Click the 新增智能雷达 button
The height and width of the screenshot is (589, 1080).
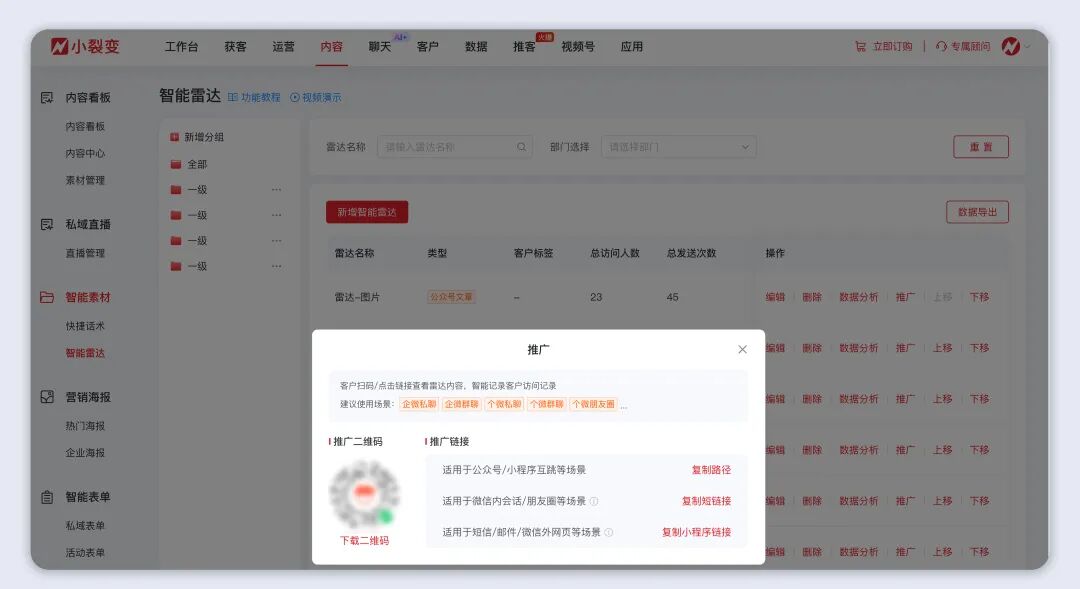click(x=366, y=212)
